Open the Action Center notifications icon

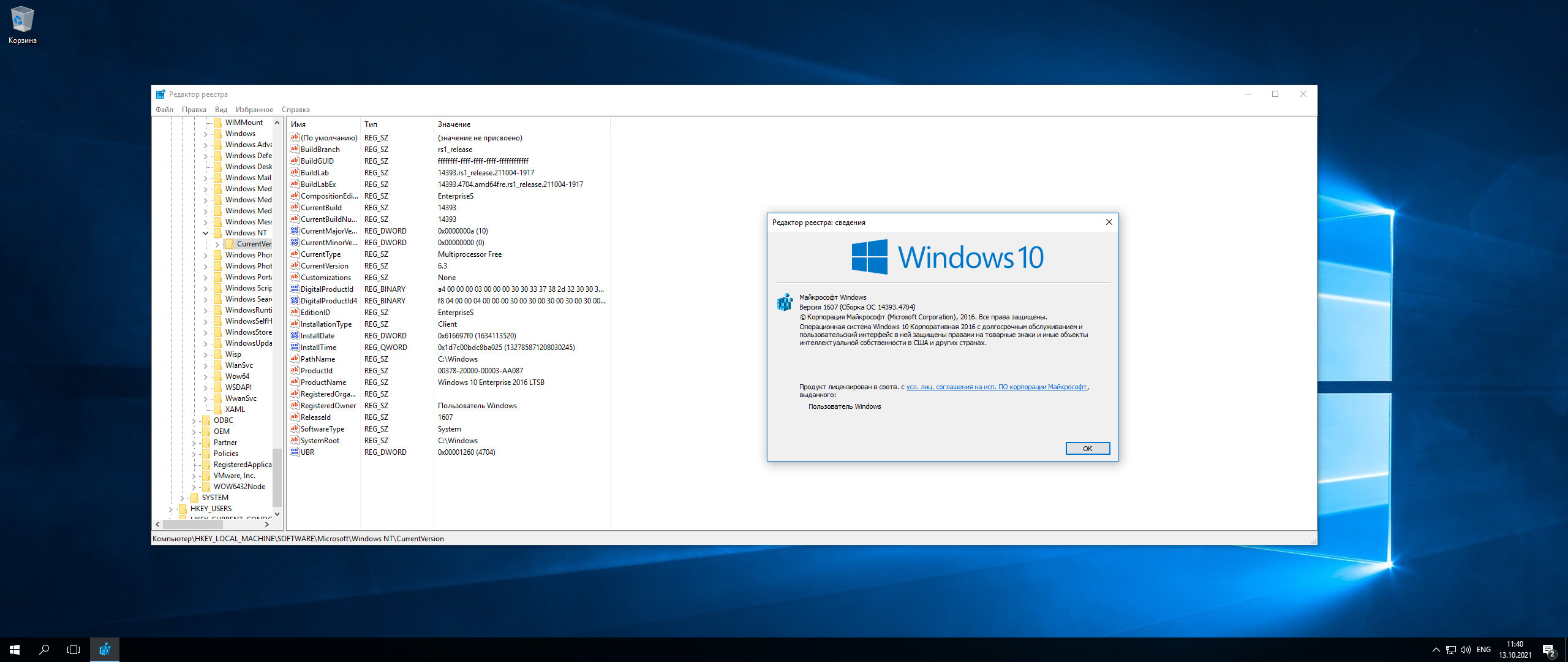tap(1548, 650)
